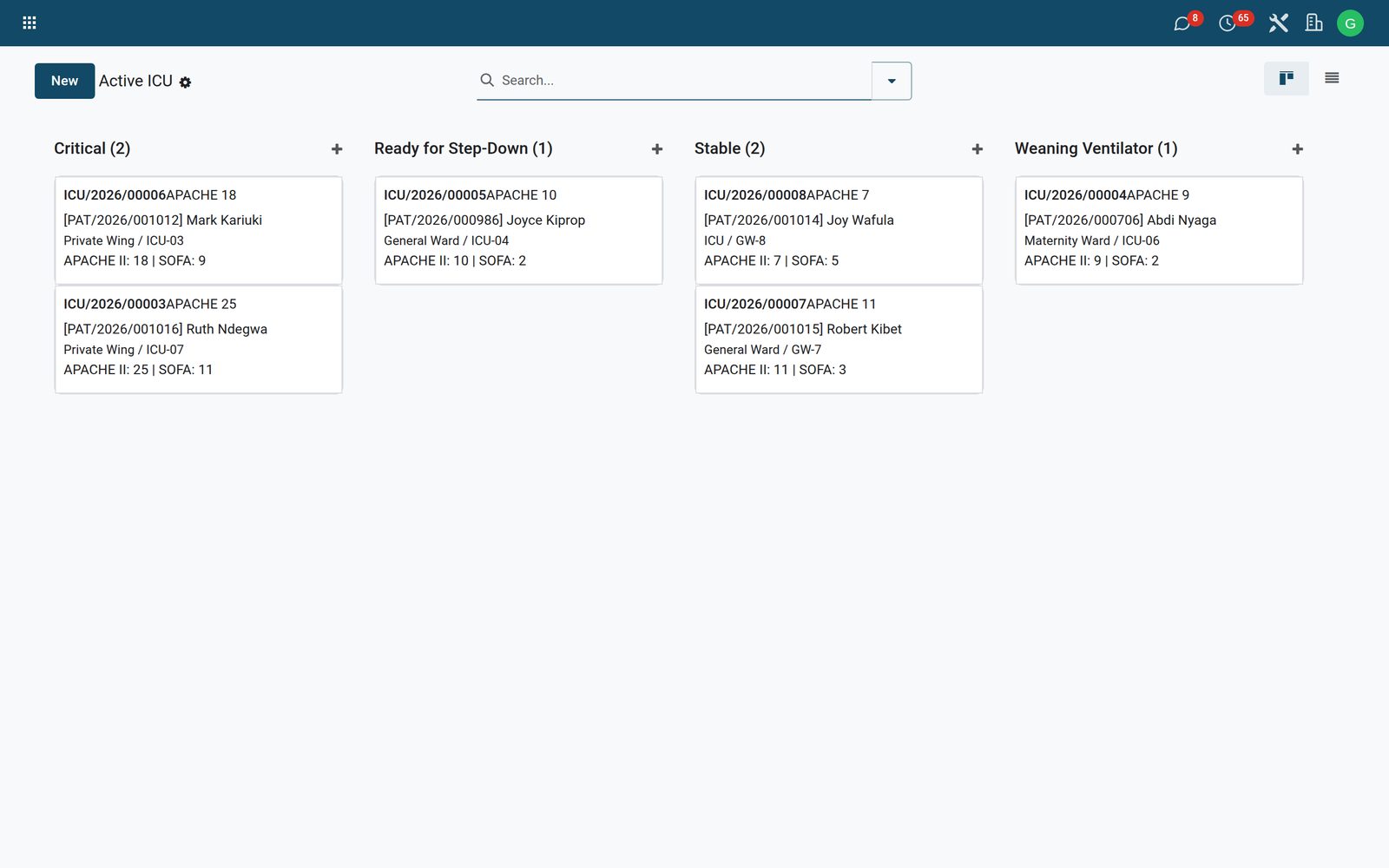Open Ruth Ndegwa's ICU card
This screenshot has width=1389, height=868.
point(198,339)
